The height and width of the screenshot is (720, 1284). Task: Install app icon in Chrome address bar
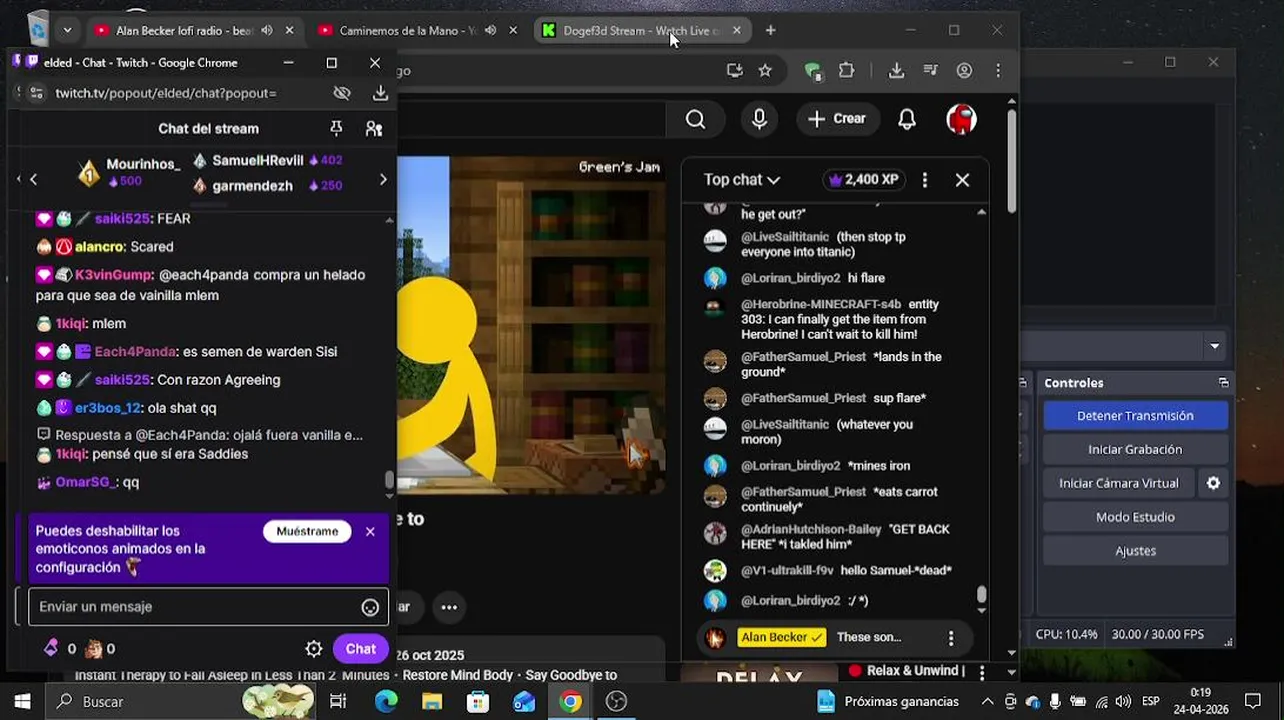[735, 70]
